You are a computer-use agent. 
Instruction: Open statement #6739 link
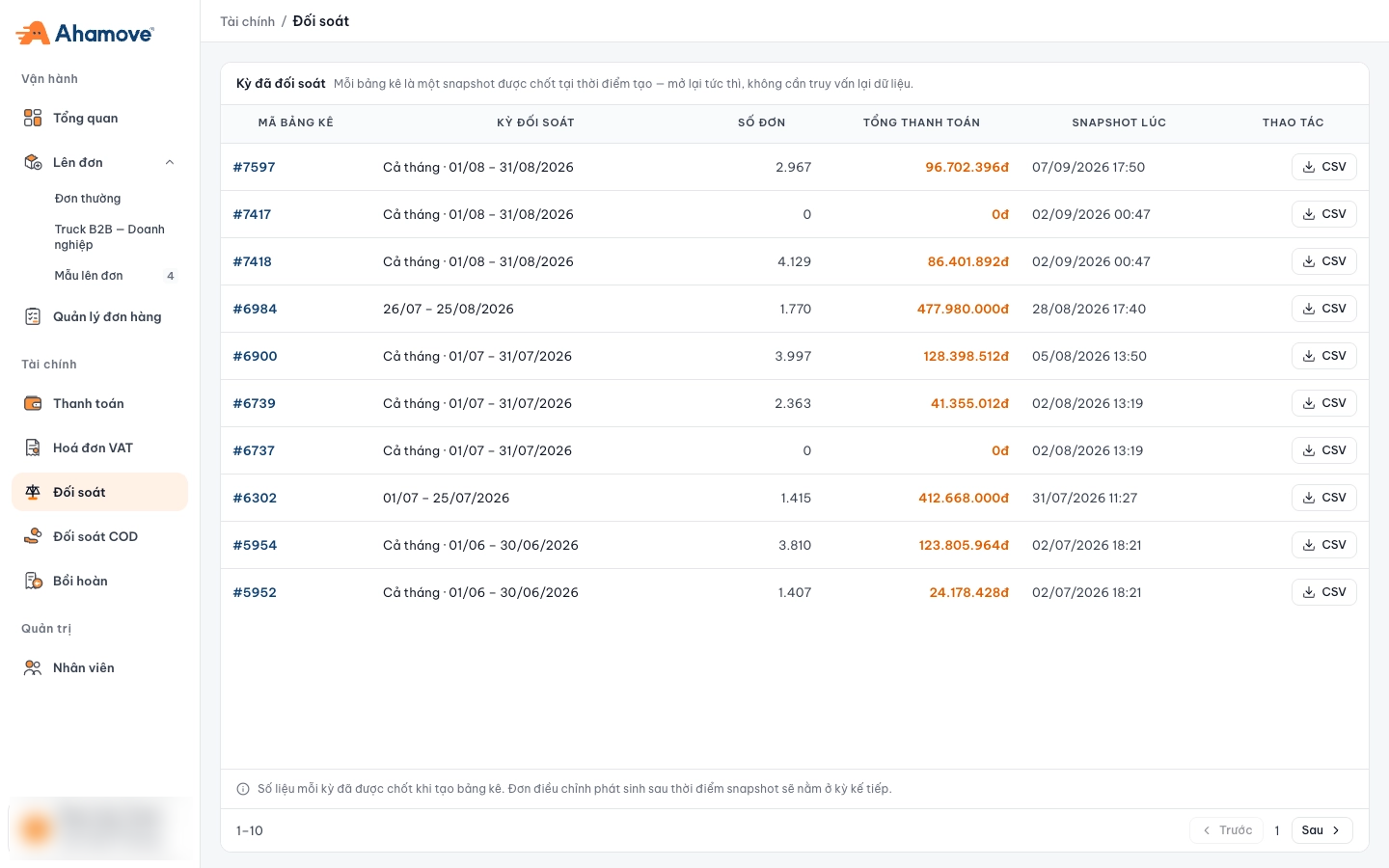click(x=254, y=403)
